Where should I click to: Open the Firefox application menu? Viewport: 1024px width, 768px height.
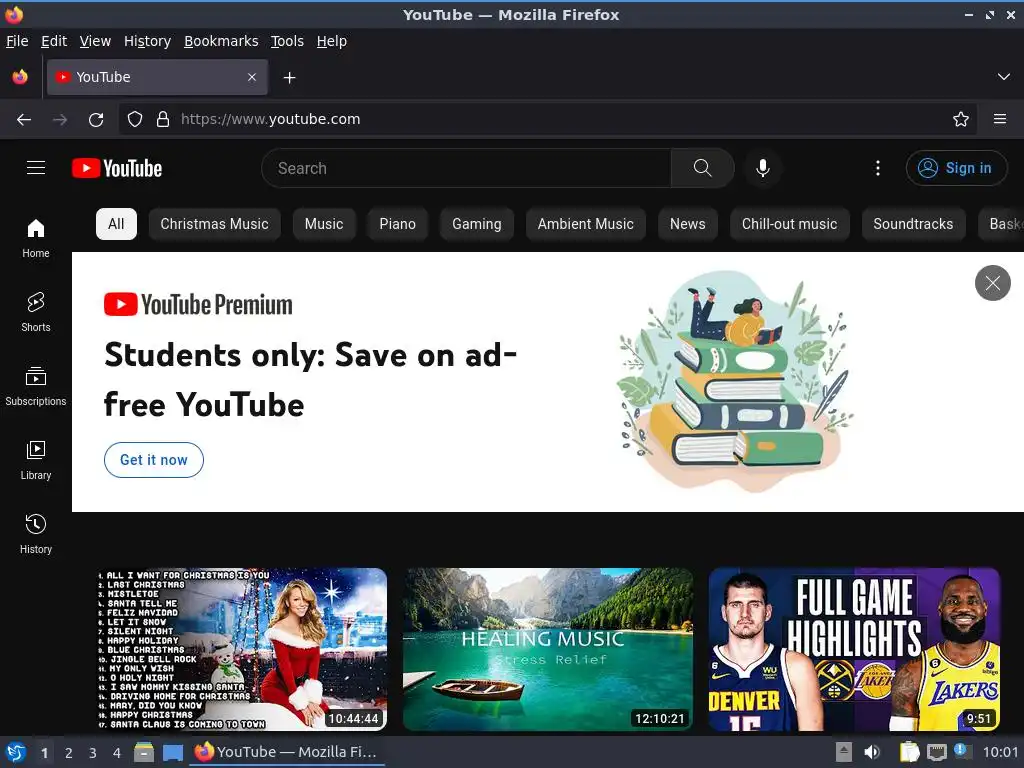tap(999, 119)
